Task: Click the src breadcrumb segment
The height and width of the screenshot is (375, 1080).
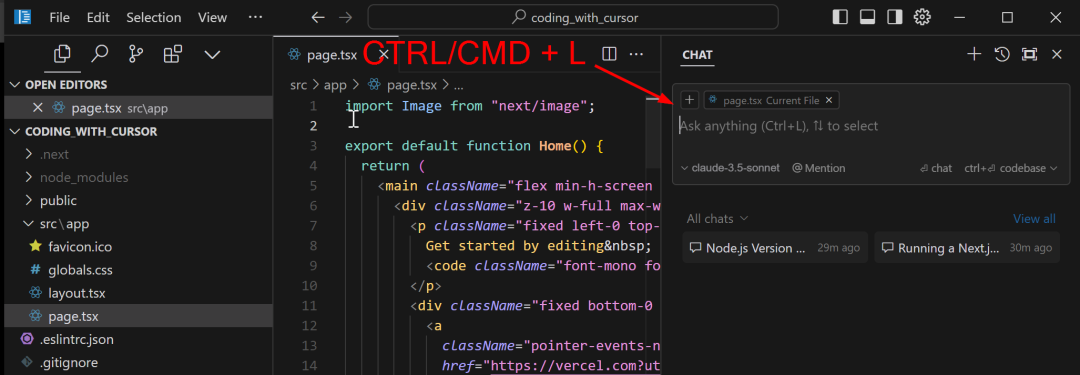Action: click(x=298, y=85)
